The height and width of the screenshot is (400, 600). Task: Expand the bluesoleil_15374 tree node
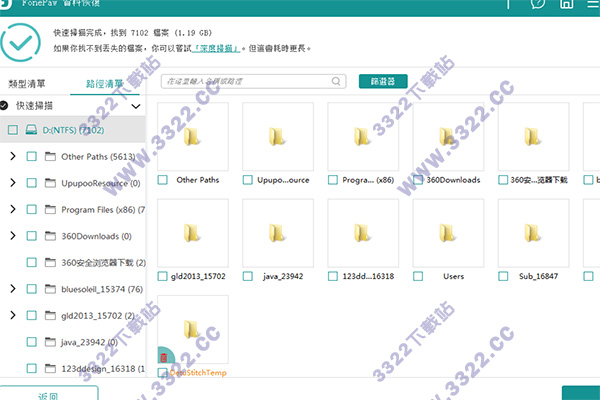13,289
